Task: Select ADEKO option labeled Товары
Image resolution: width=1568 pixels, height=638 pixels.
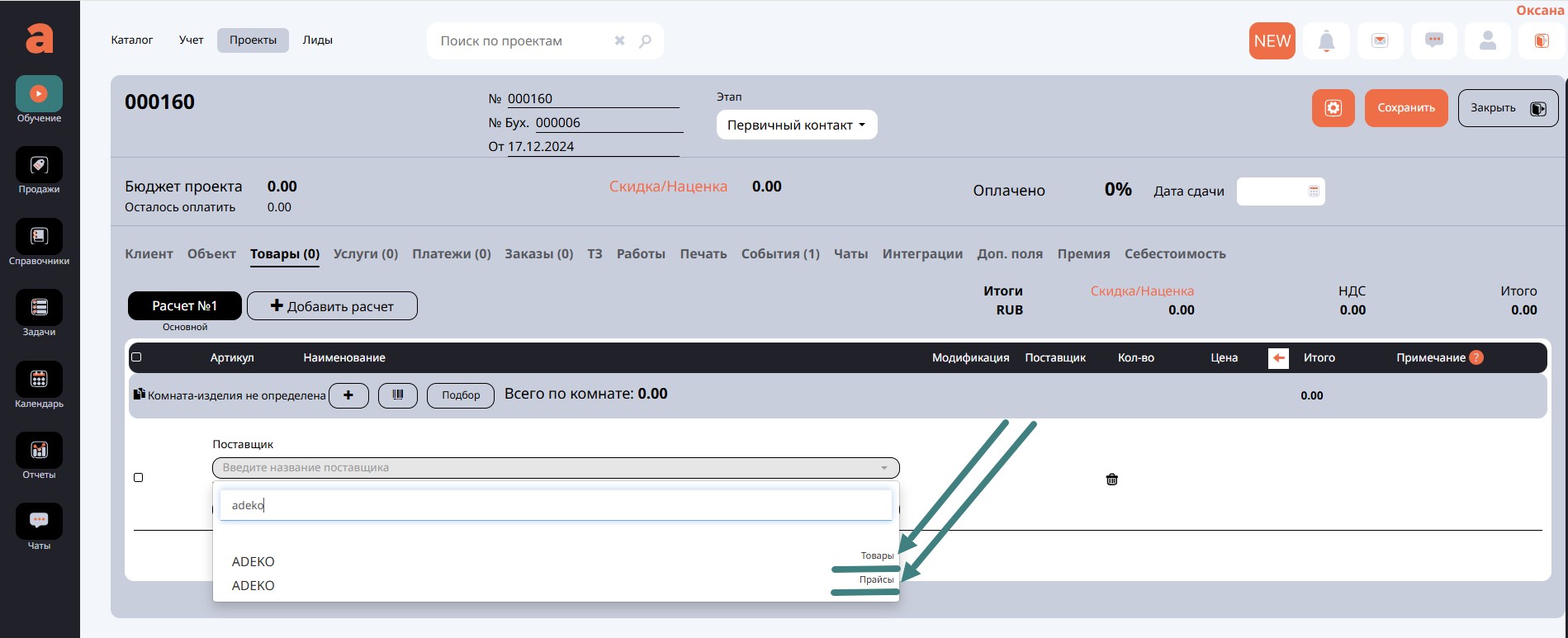Action: 253,561
